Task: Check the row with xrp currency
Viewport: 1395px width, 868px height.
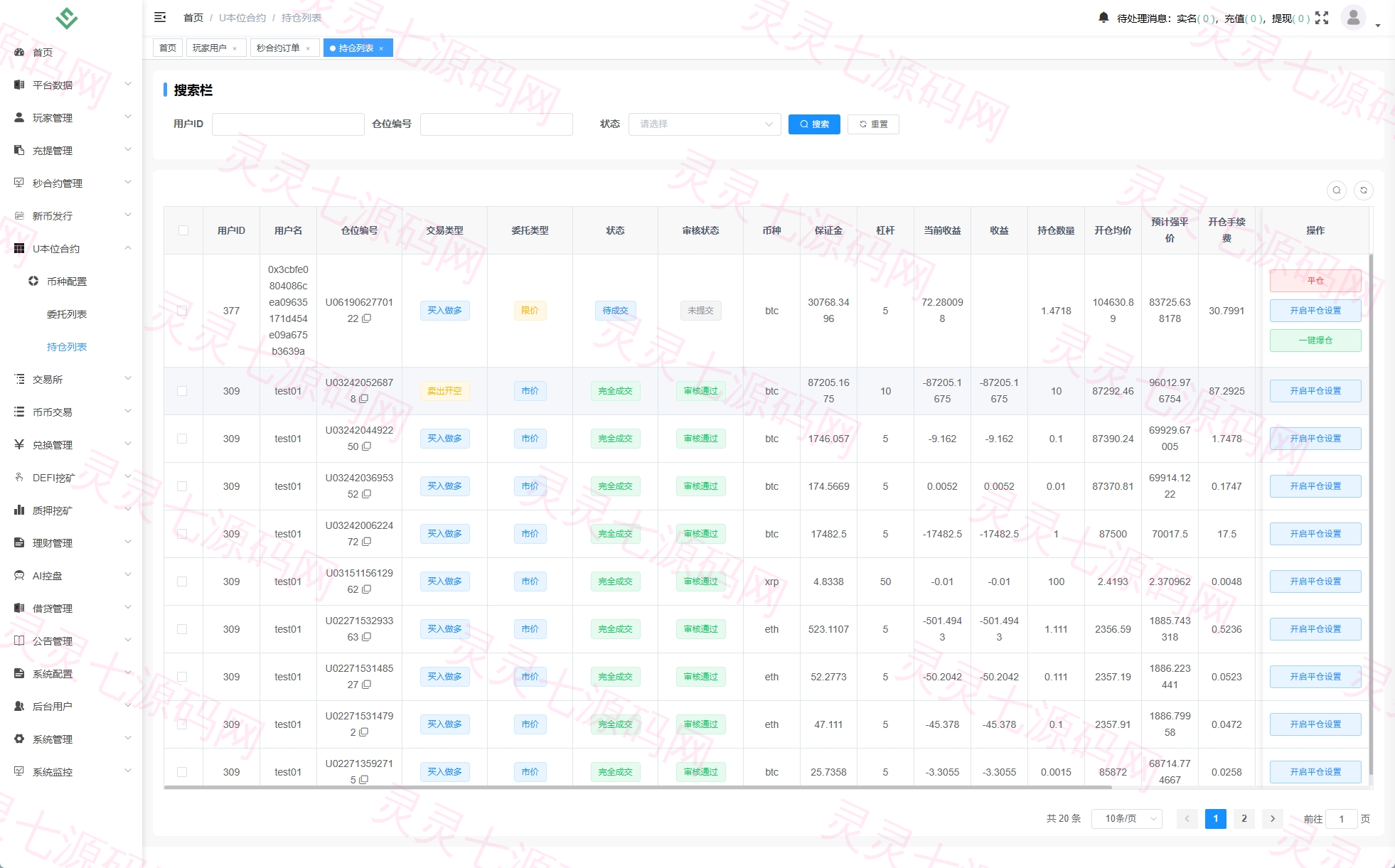Action: pos(182,582)
